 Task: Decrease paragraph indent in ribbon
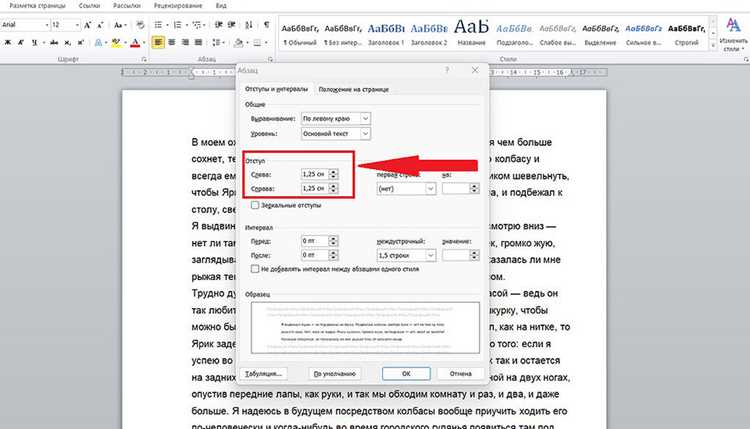coord(219,25)
